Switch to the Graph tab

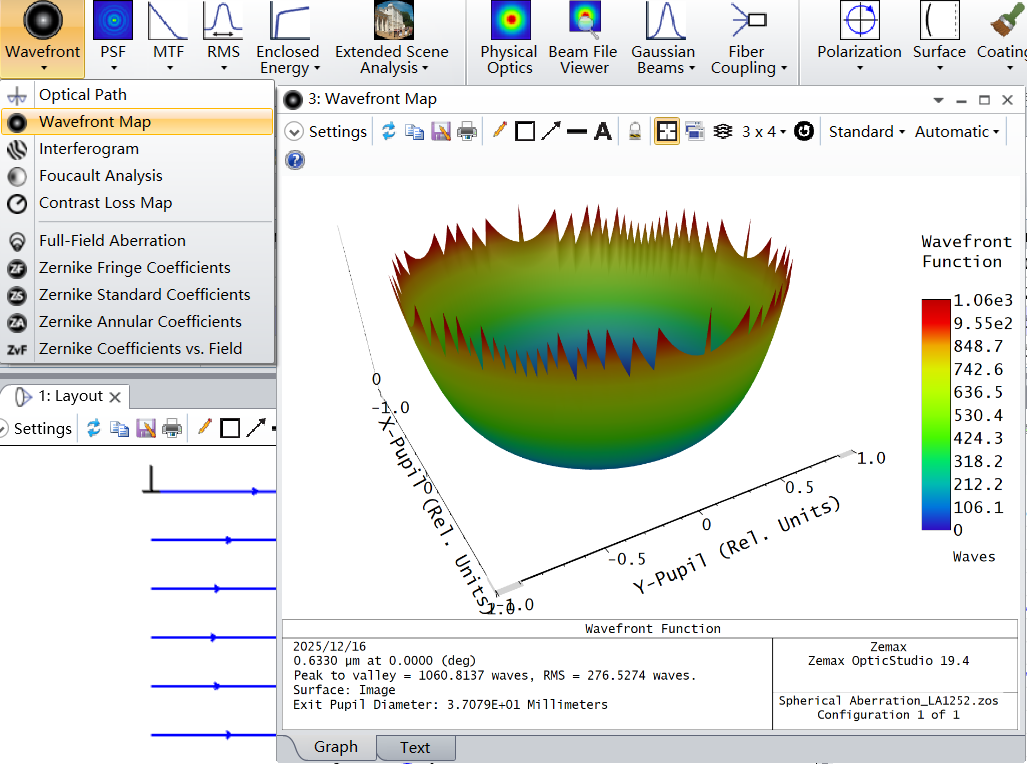click(335, 747)
